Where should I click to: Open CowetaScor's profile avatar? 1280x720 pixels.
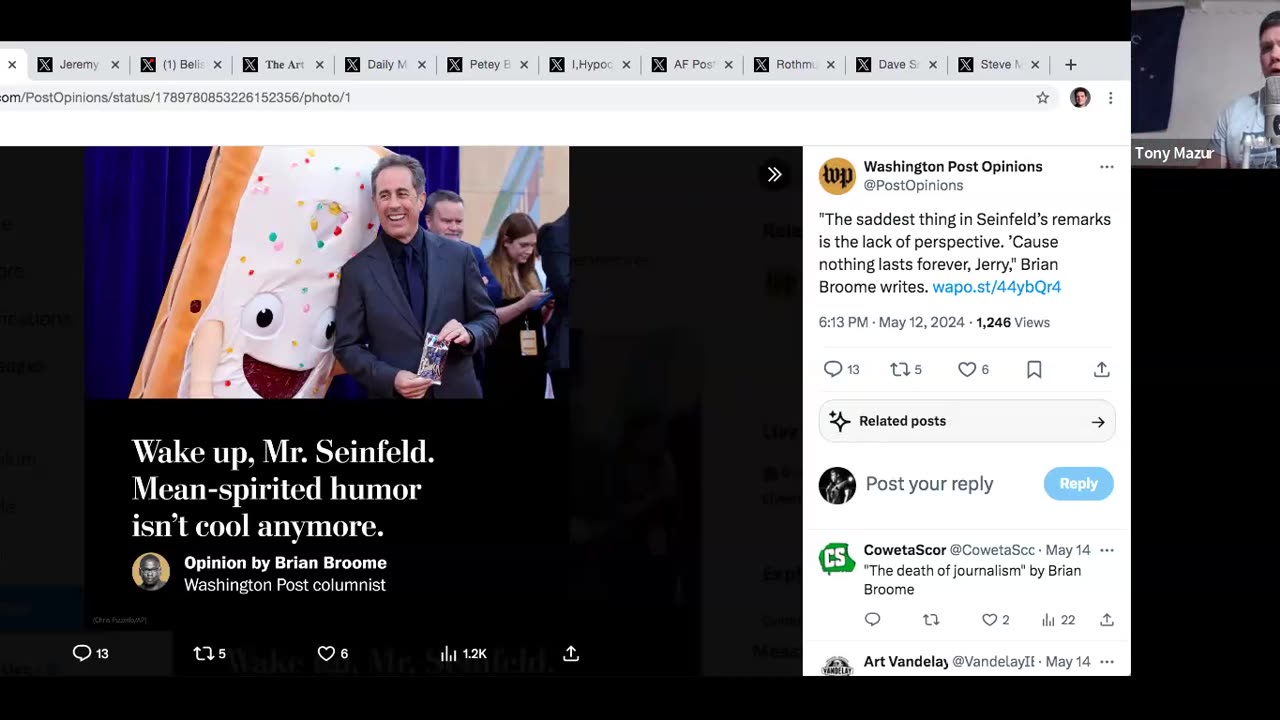coord(837,558)
